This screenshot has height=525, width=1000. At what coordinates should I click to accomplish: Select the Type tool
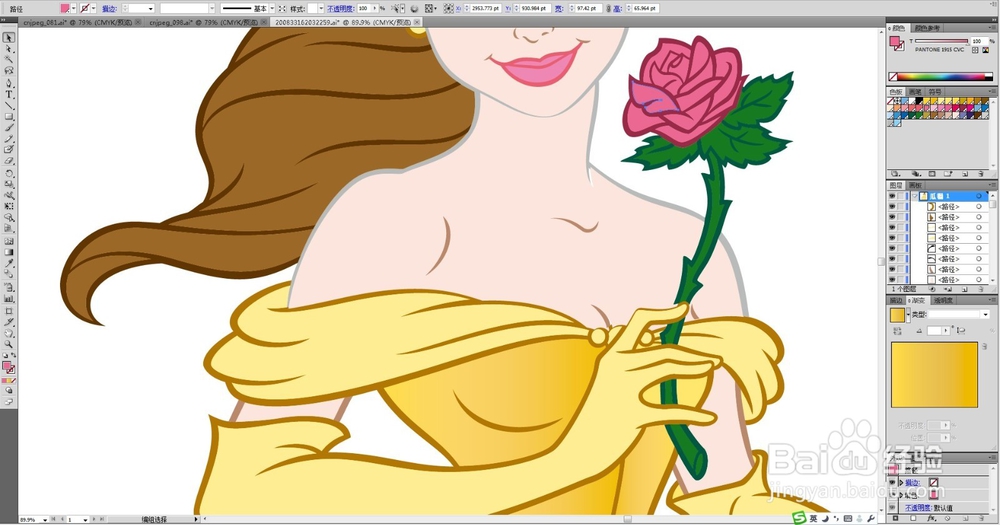tap(9, 94)
